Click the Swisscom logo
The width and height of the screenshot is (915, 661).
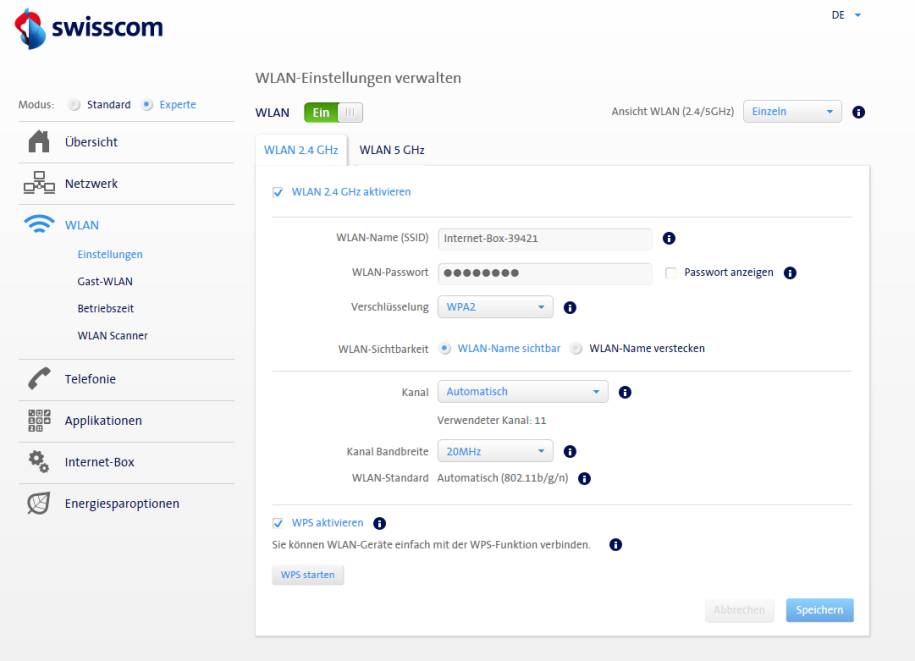(x=89, y=28)
